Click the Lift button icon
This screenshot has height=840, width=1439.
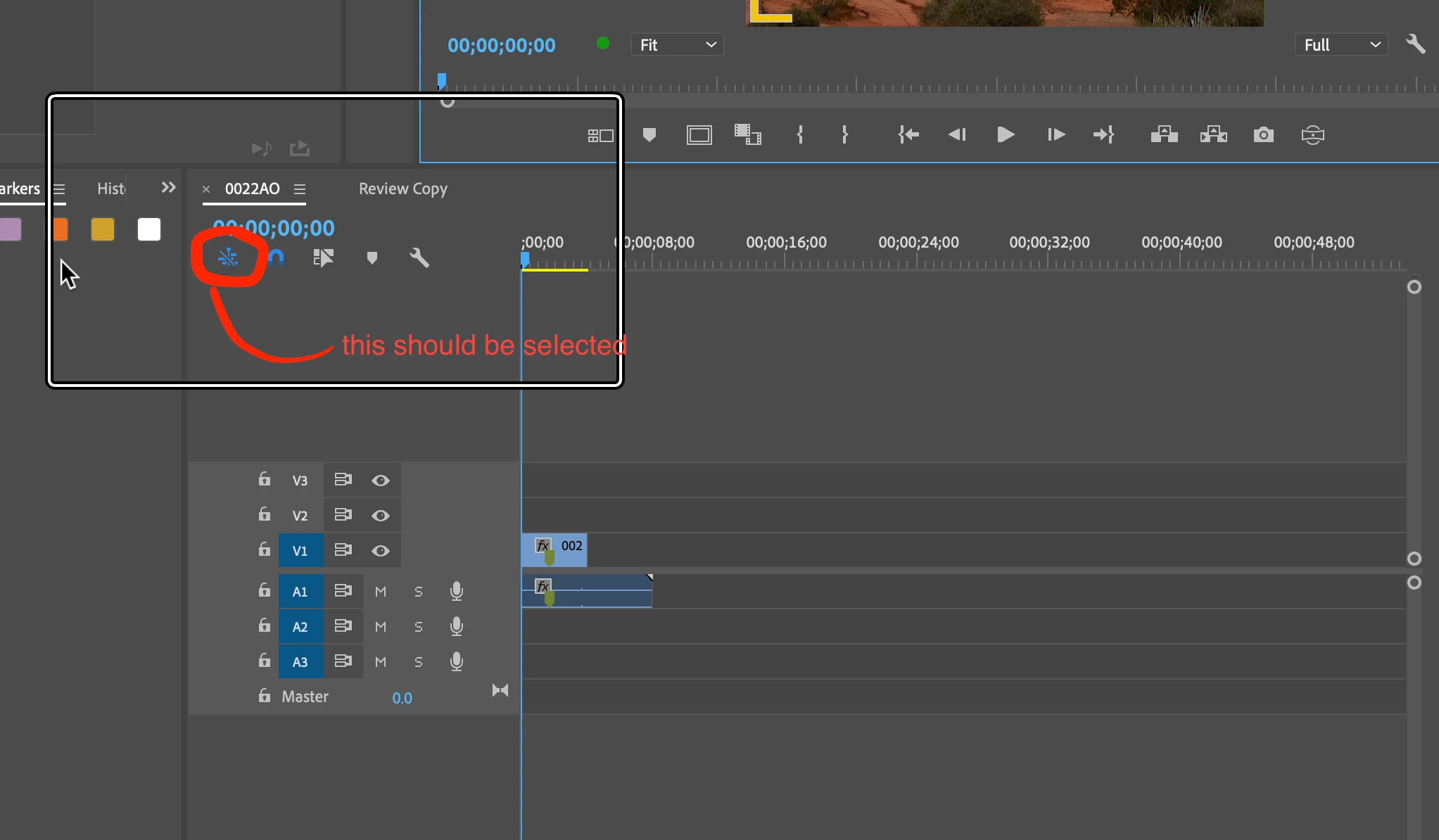pyautogui.click(x=1164, y=134)
